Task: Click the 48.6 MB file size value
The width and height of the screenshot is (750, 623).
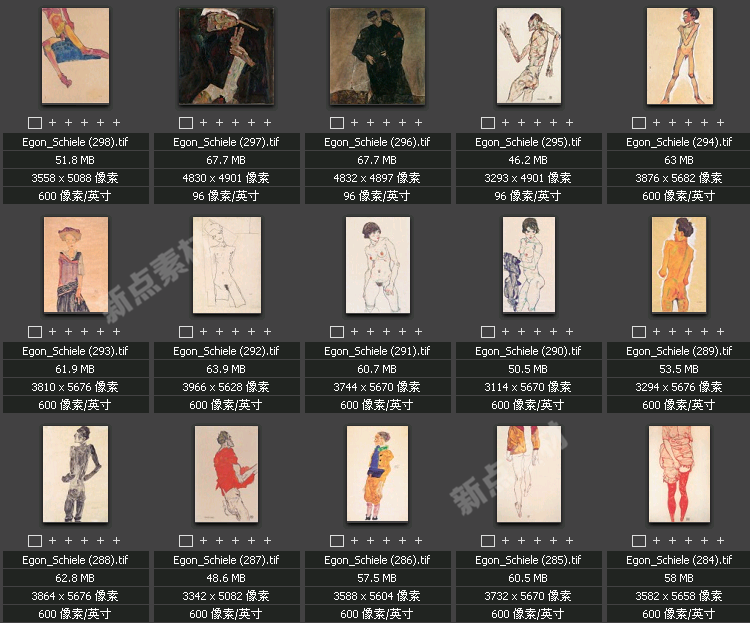Action: (x=226, y=578)
